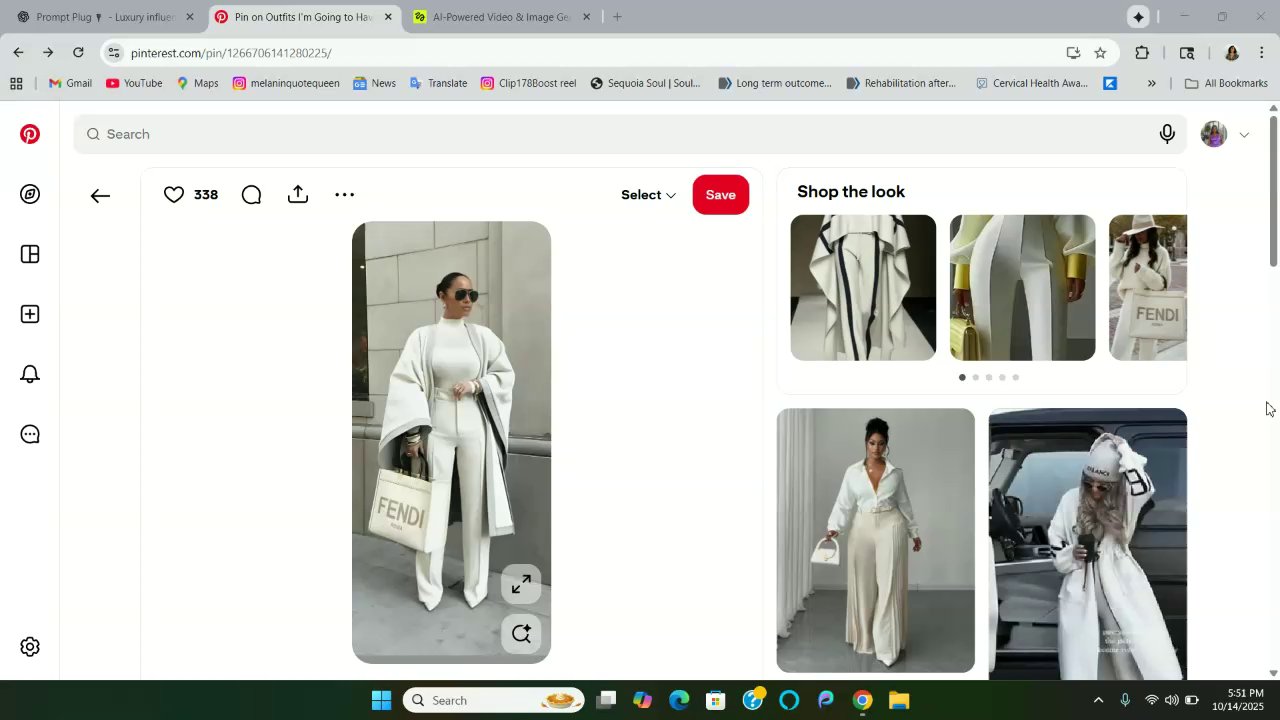Go to Pinterest home via logo
This screenshot has height=720, width=1280.
[30, 134]
